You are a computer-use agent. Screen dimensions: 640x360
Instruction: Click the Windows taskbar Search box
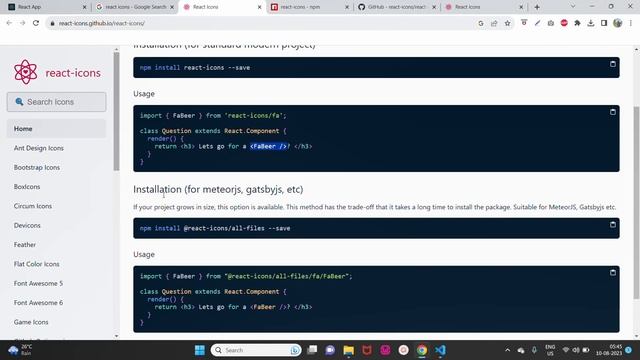tap(256, 350)
